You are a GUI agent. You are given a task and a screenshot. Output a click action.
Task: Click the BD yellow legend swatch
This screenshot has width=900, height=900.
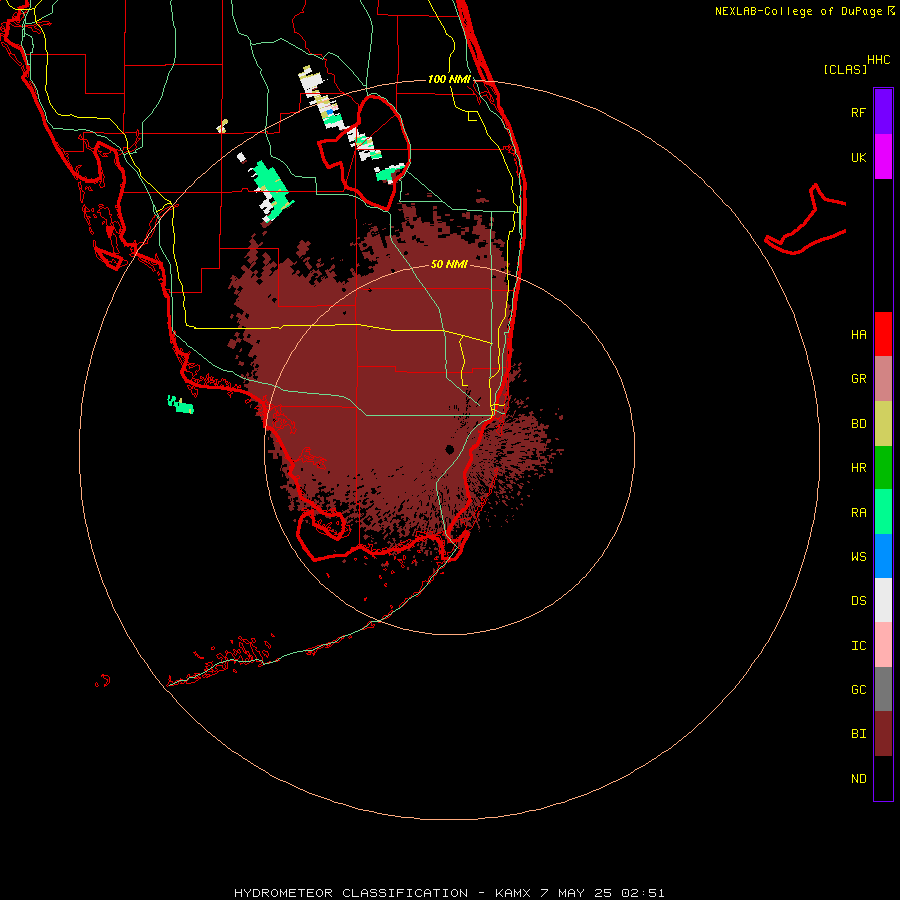pos(883,424)
